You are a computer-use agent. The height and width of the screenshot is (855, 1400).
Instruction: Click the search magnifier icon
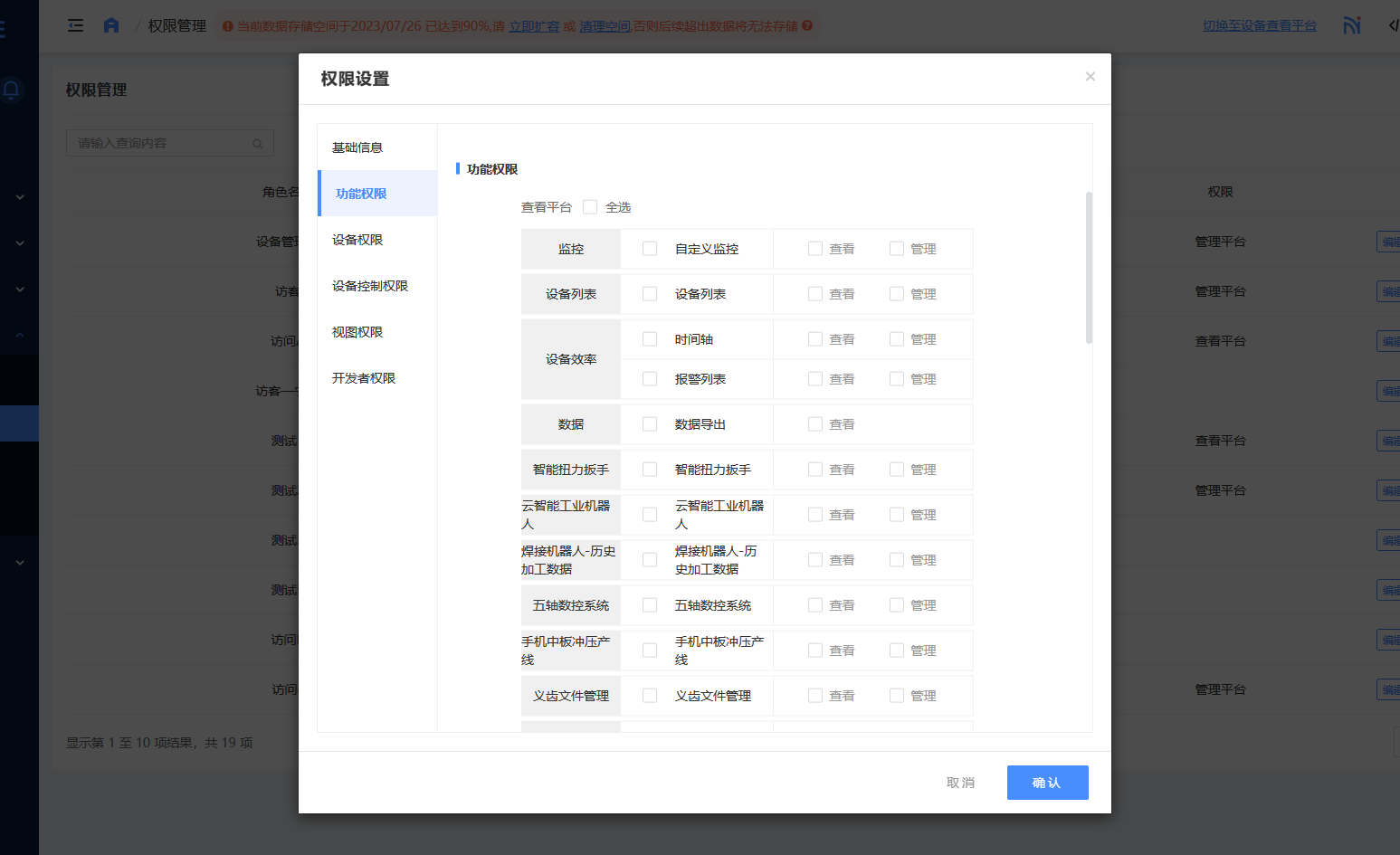(257, 144)
